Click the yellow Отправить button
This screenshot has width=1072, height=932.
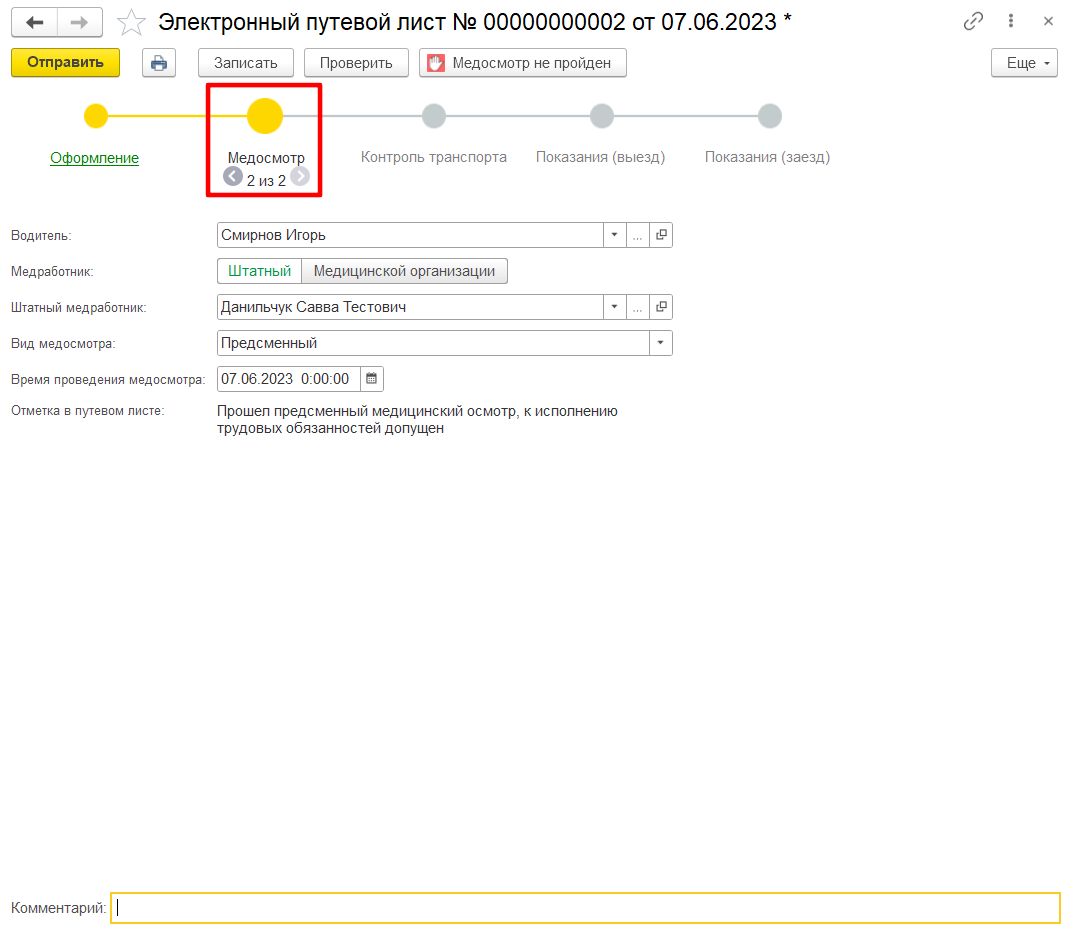click(x=66, y=62)
